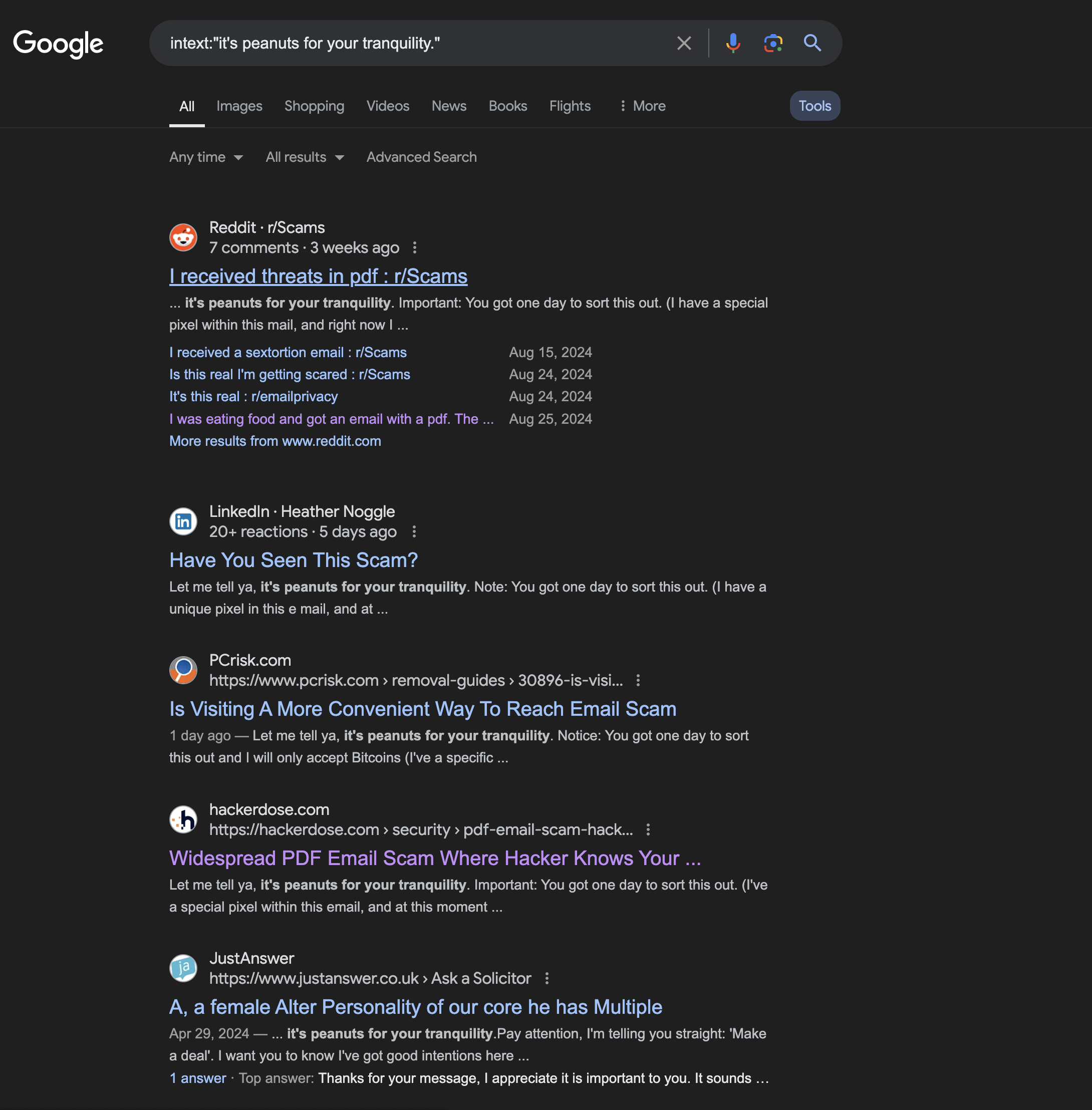
Task: Open three-dot menu for PCrisk result
Action: pos(638,680)
